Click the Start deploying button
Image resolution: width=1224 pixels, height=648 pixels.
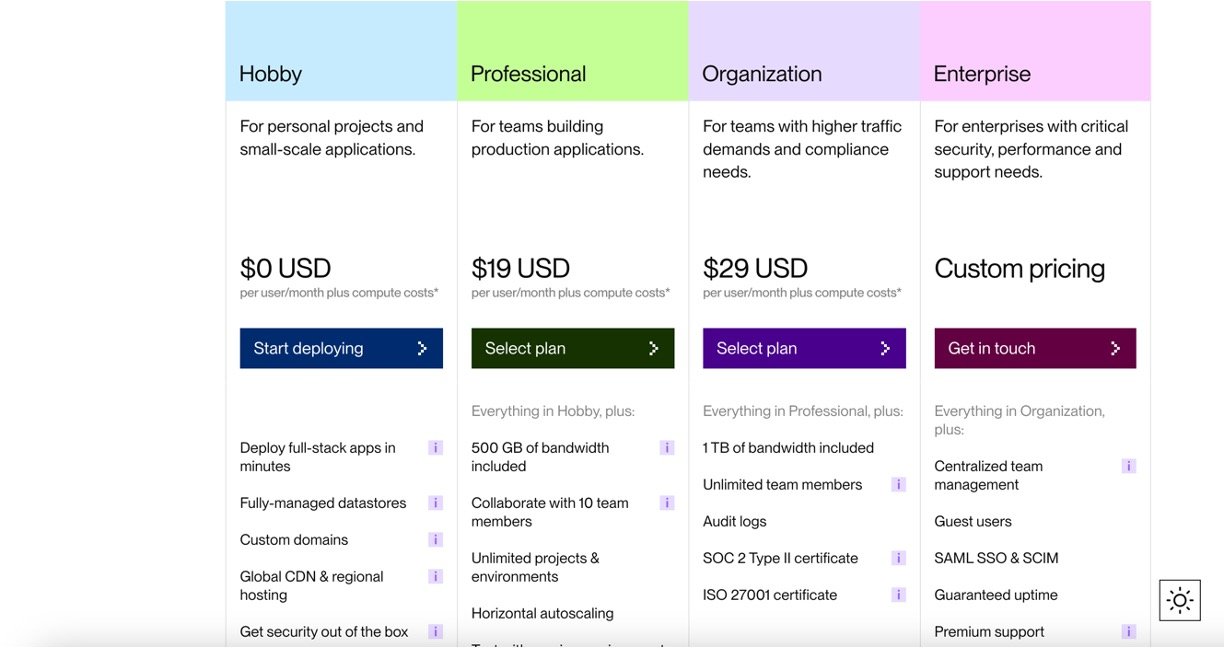(x=341, y=349)
